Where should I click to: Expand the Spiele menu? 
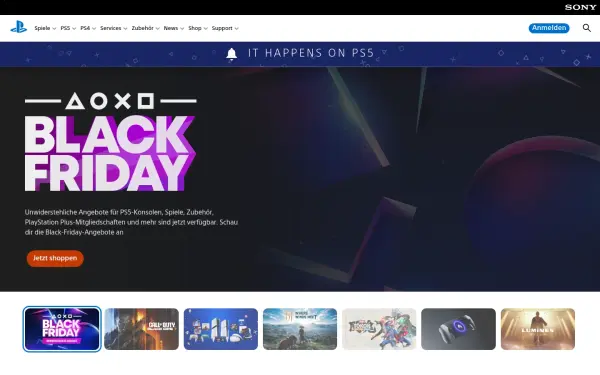[45, 28]
